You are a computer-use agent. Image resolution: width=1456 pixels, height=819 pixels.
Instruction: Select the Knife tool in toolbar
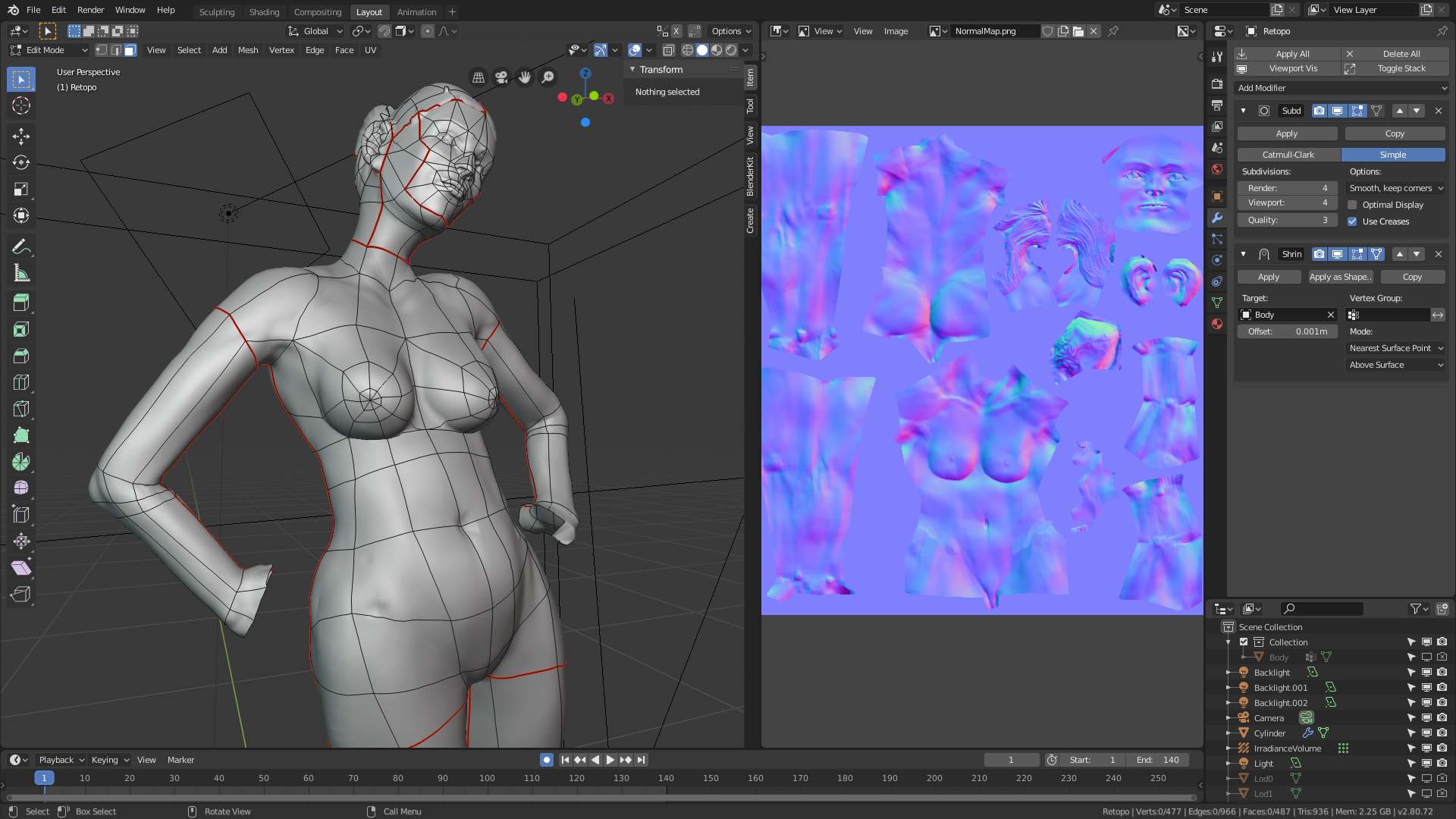click(21, 409)
